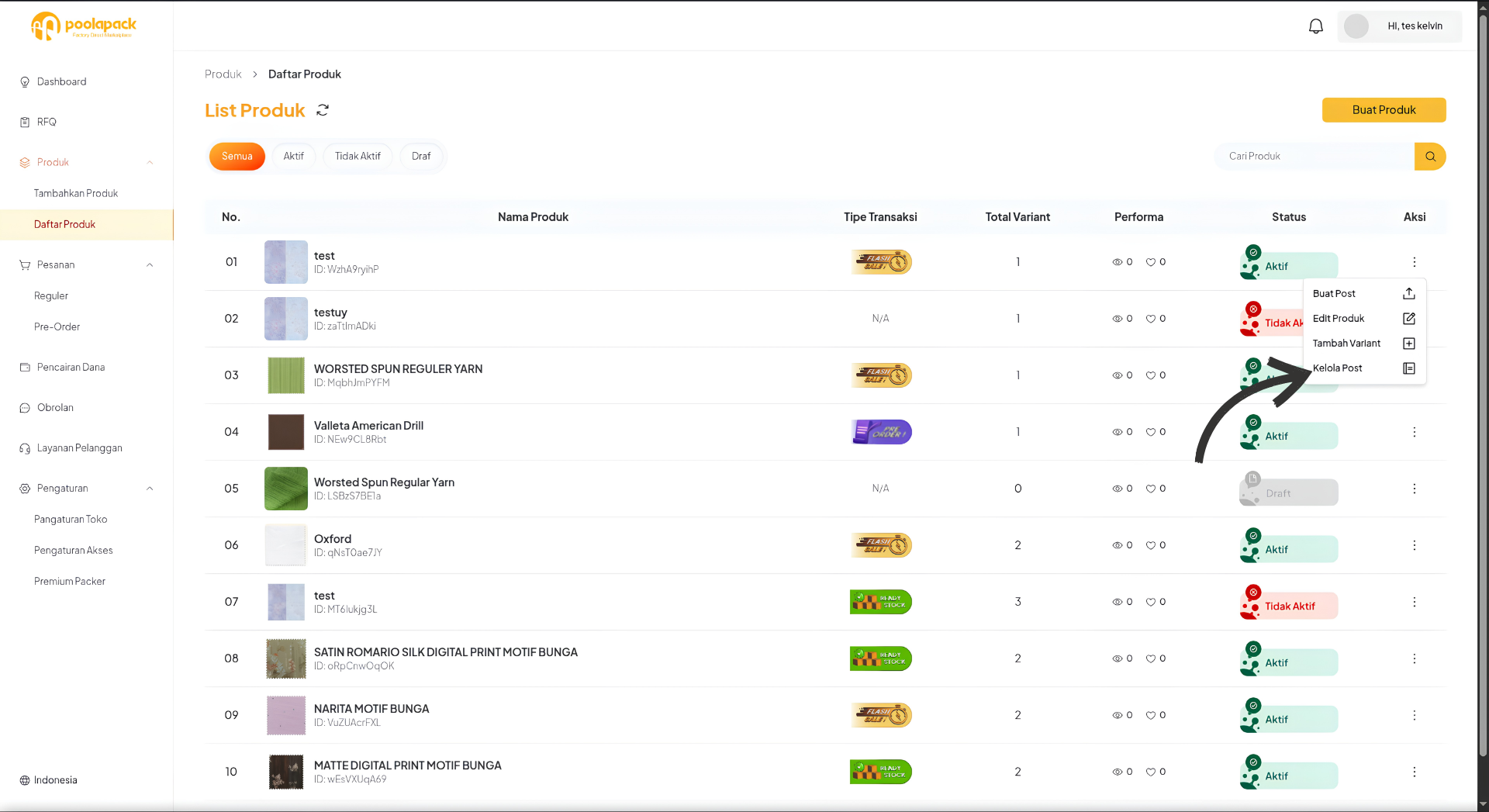The image size is (1489, 812).
Task: Click the search magnifier button
Action: coord(1430,156)
